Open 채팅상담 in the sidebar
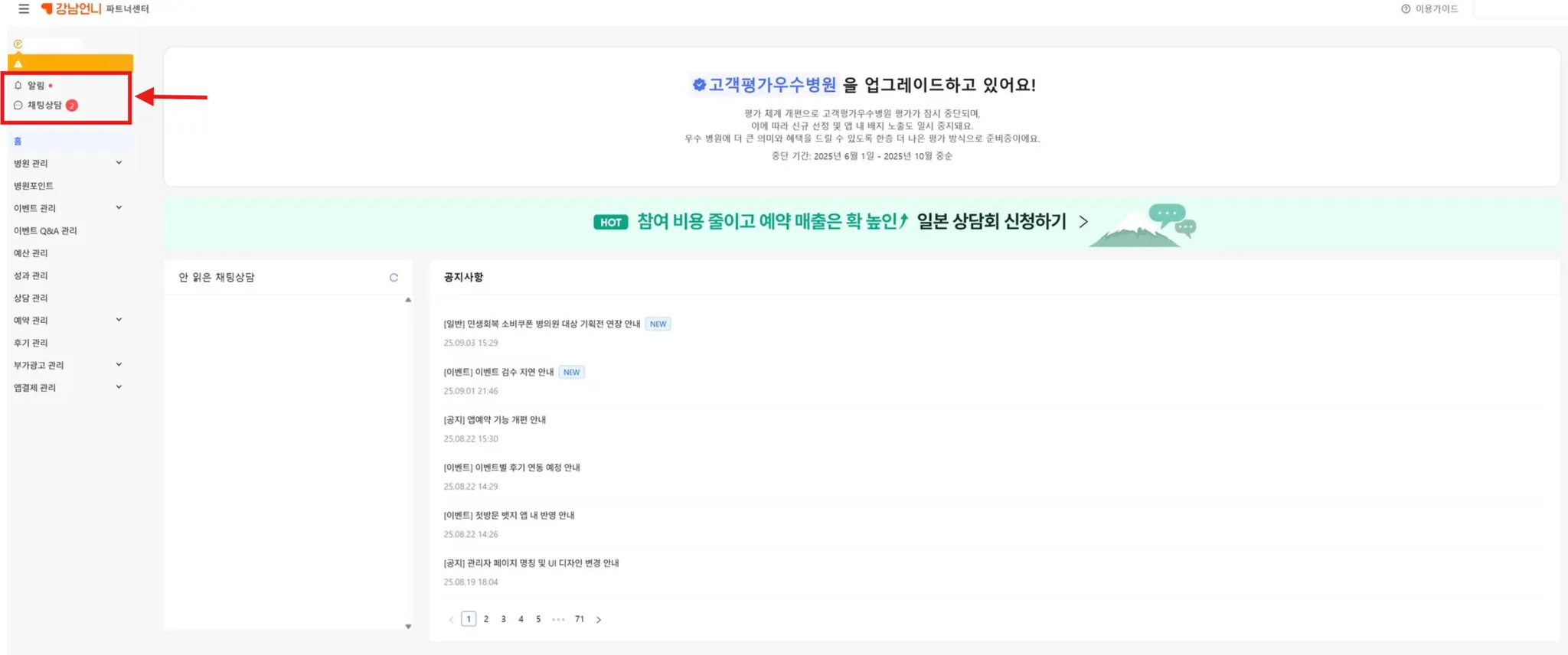 click(x=44, y=106)
